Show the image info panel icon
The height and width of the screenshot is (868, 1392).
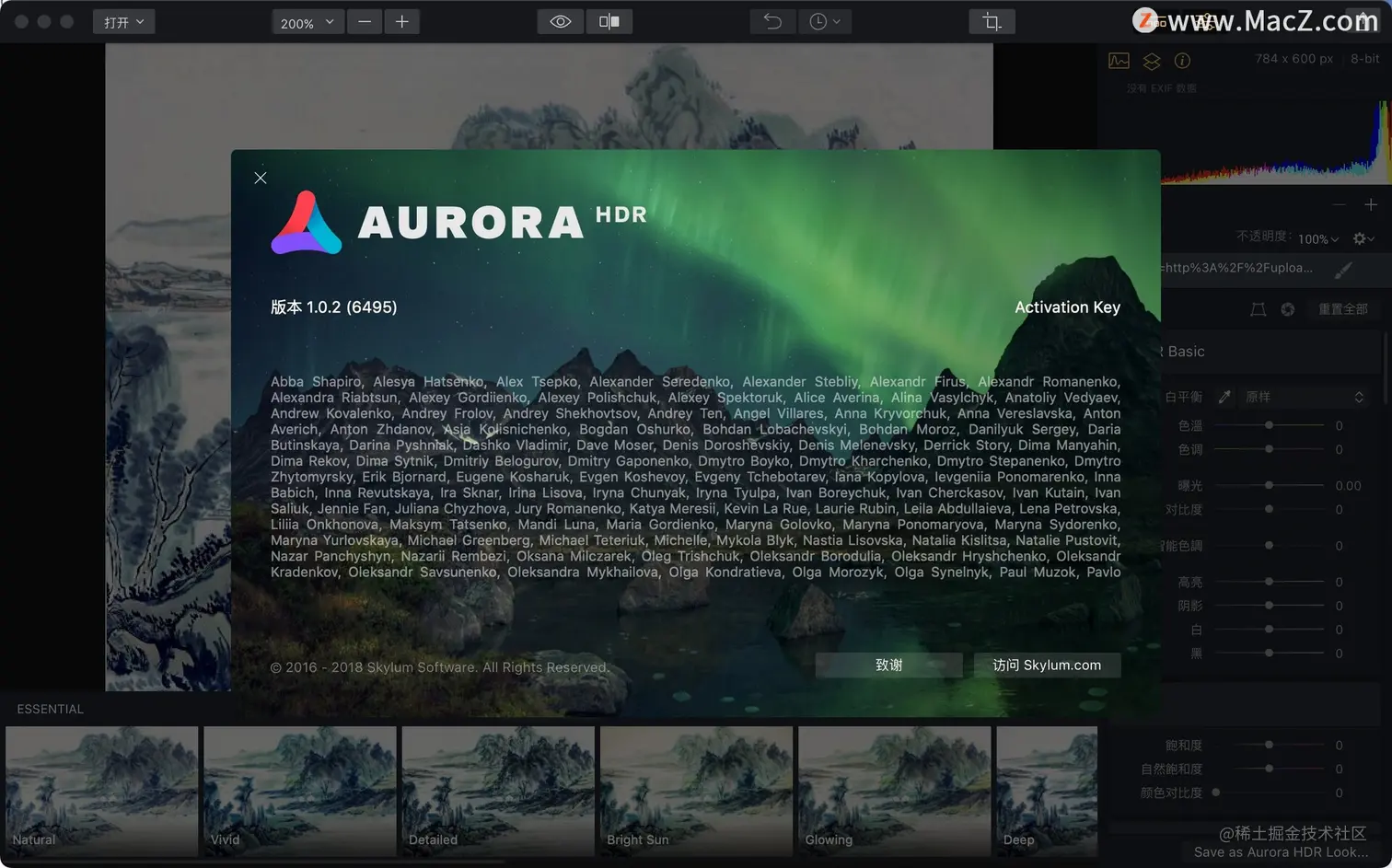1183,61
